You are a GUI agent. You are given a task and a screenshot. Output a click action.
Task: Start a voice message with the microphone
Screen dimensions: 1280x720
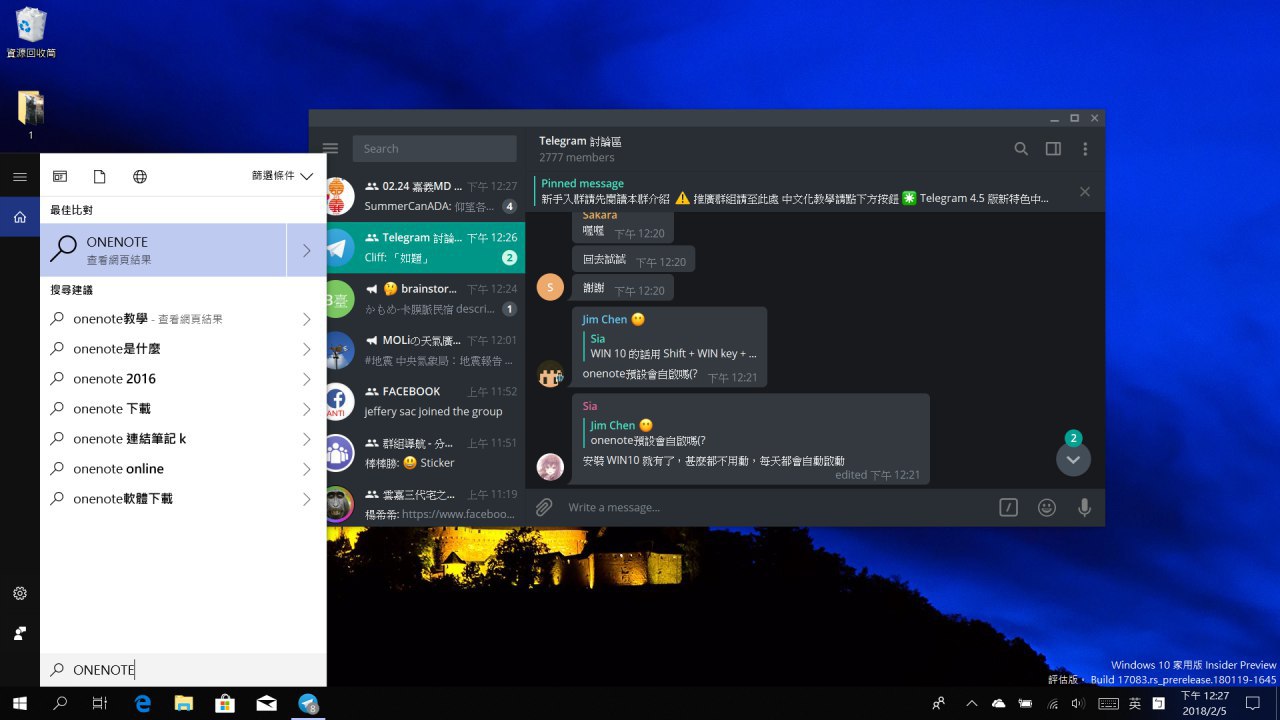click(x=1084, y=507)
